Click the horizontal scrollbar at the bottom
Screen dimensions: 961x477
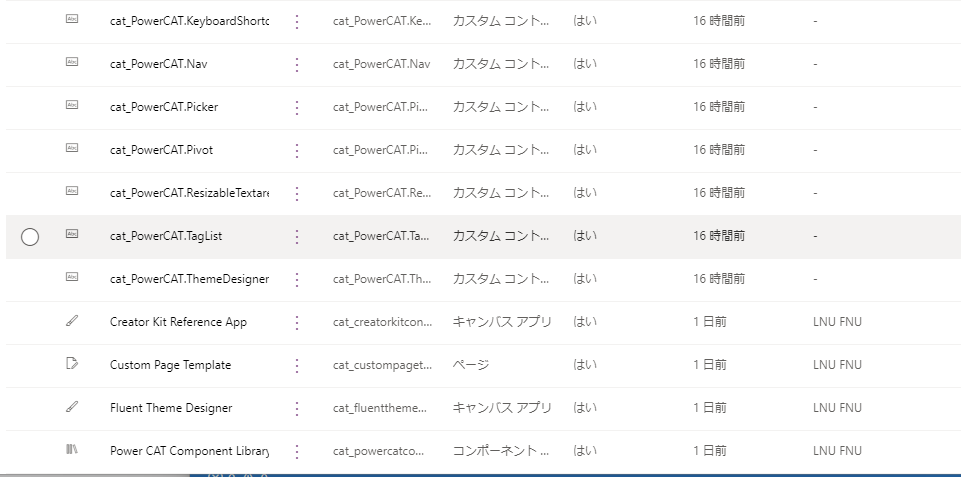coord(95,475)
